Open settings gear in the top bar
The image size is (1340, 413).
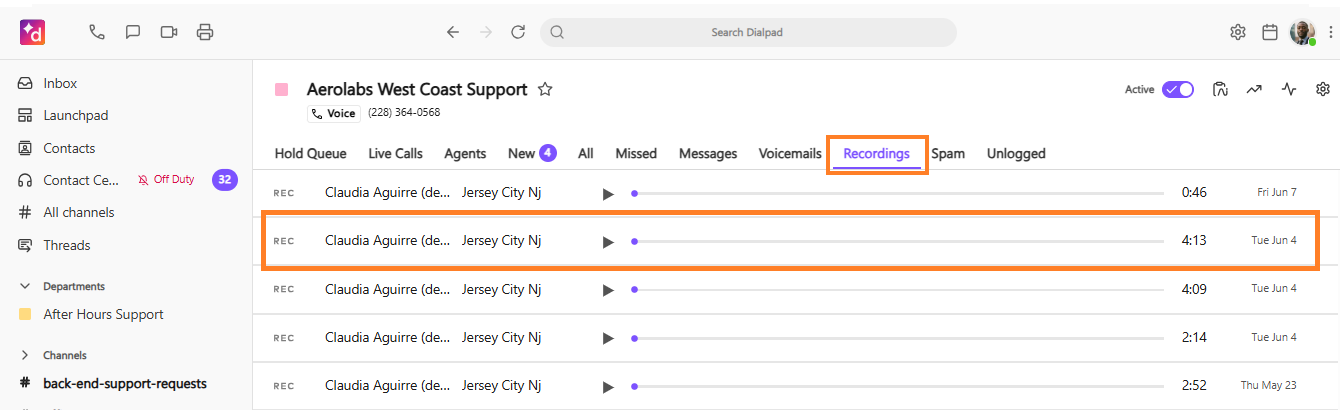[x=1238, y=32]
